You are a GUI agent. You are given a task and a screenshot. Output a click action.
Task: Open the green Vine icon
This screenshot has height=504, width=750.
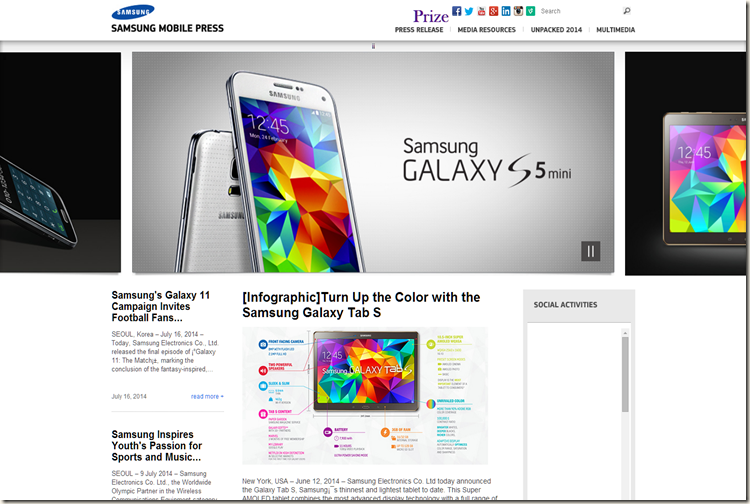(530, 11)
